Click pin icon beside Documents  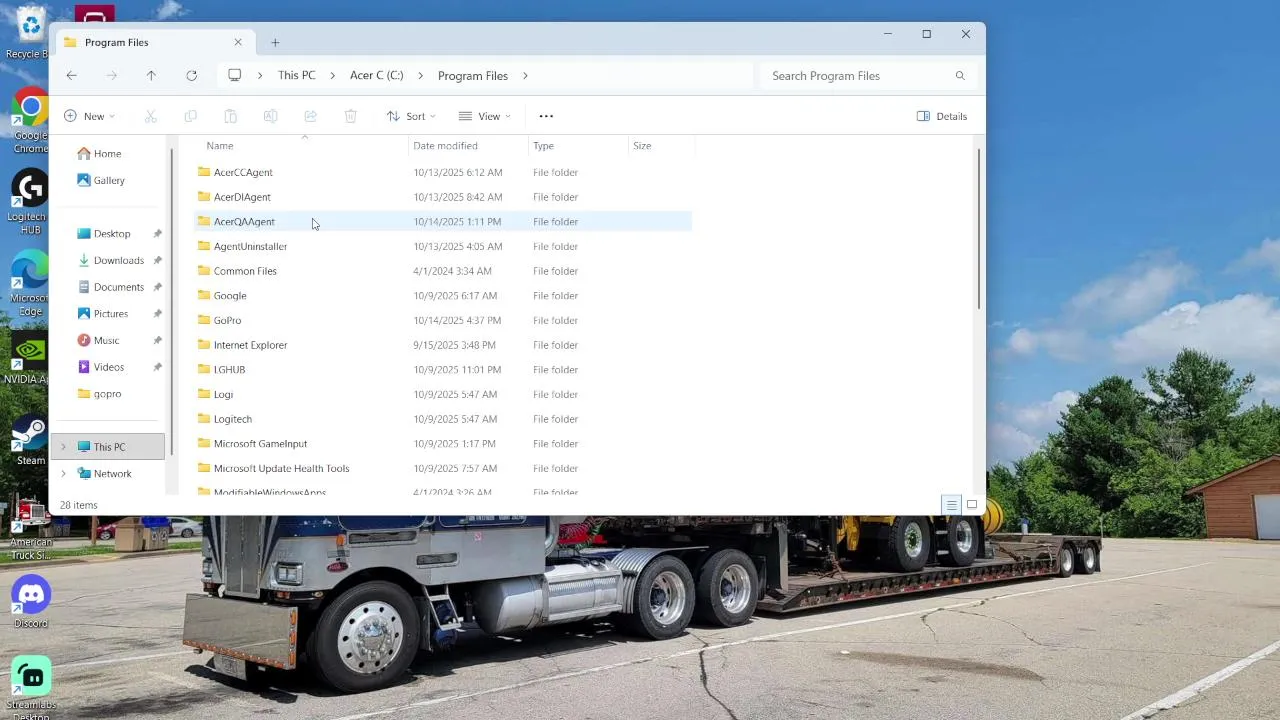[x=157, y=287]
